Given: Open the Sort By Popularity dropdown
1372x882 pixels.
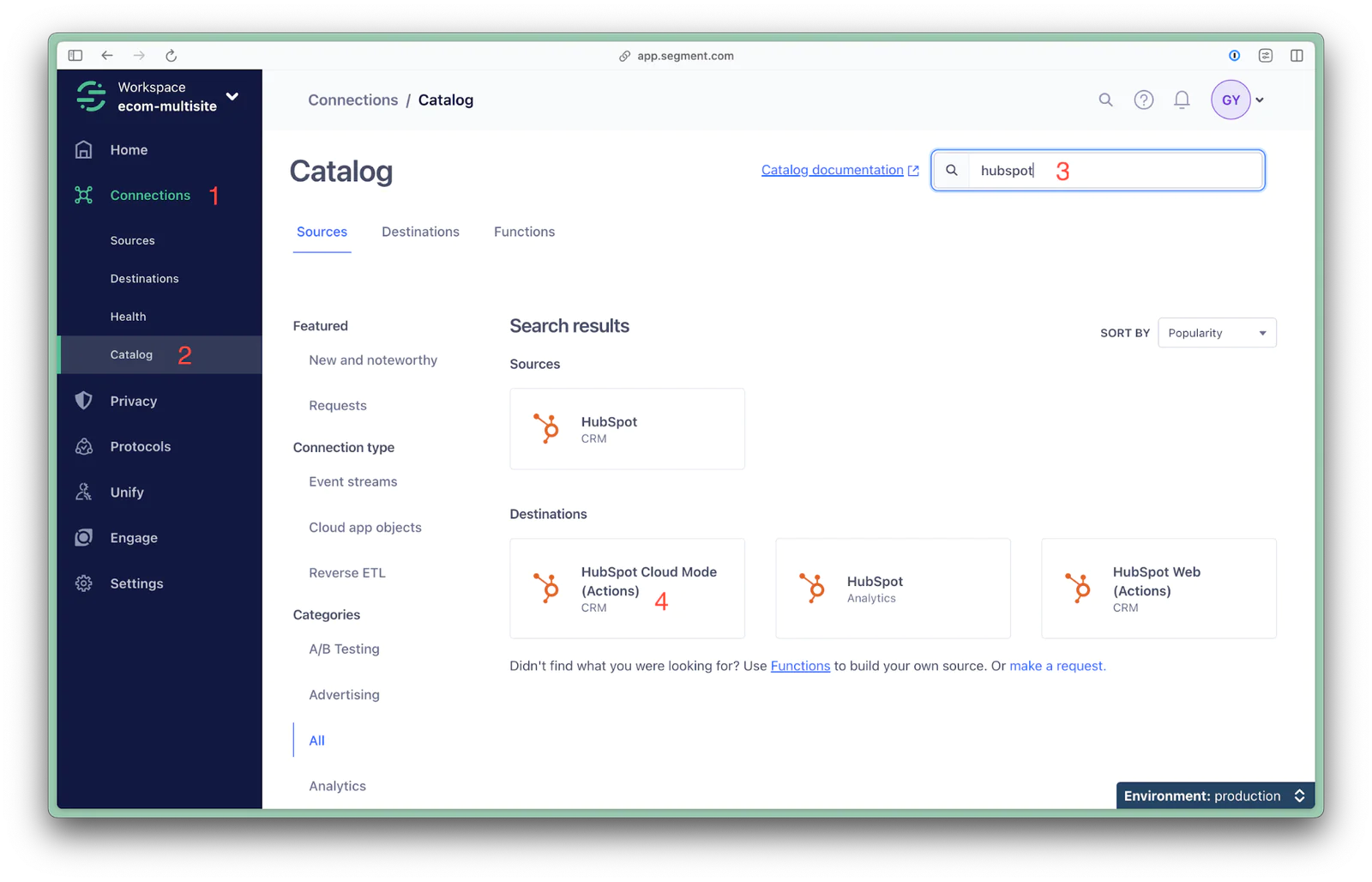Looking at the screenshot, I should click(1216, 333).
